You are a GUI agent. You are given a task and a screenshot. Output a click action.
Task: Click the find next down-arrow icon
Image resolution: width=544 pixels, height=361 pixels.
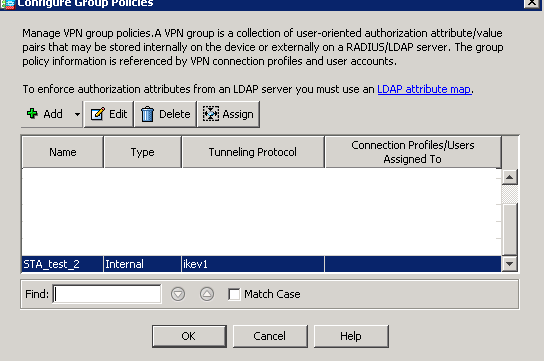[x=178, y=294]
